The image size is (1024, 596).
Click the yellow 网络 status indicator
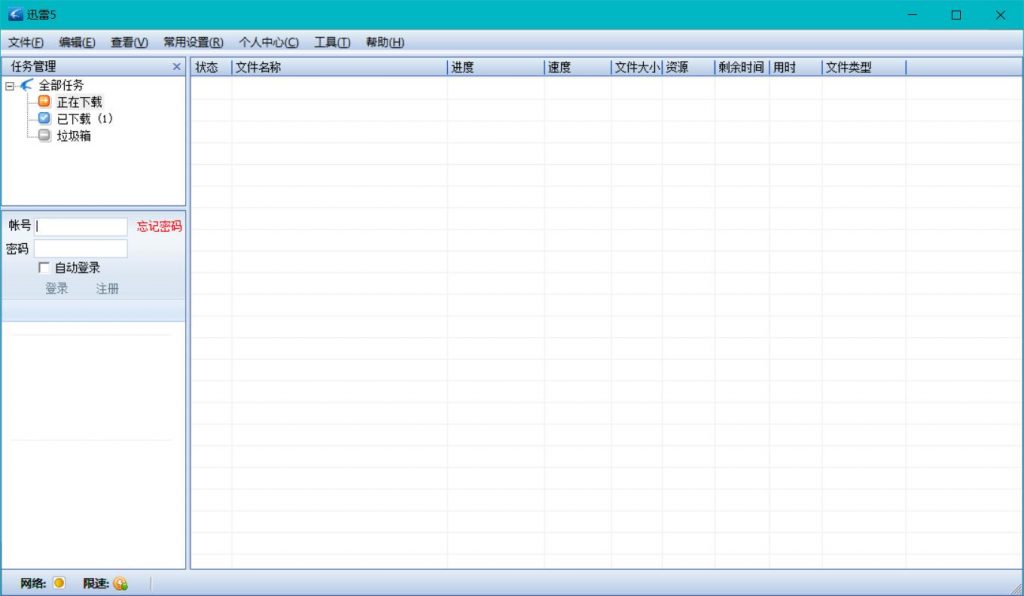tap(59, 583)
